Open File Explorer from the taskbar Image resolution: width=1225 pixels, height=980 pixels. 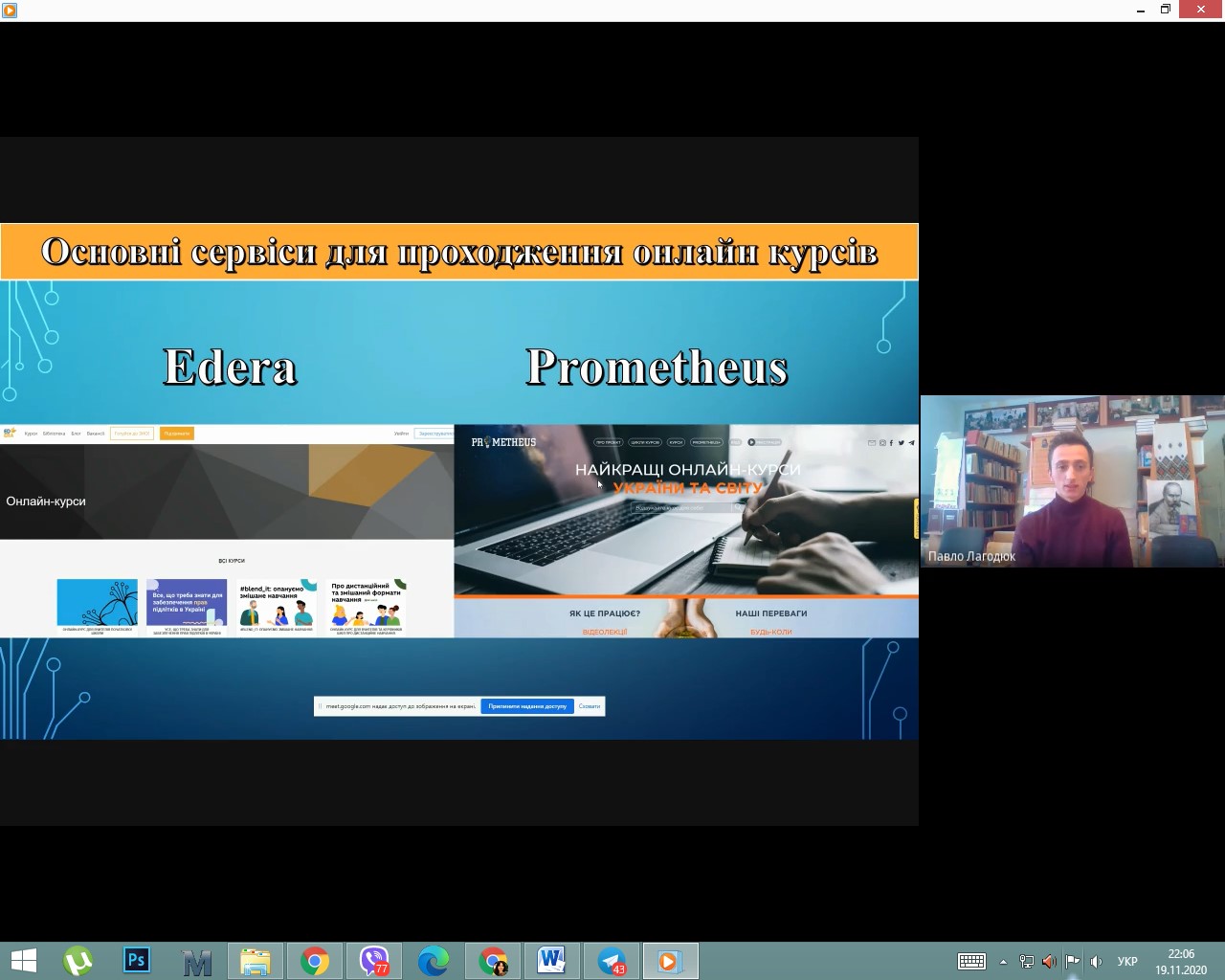256,961
